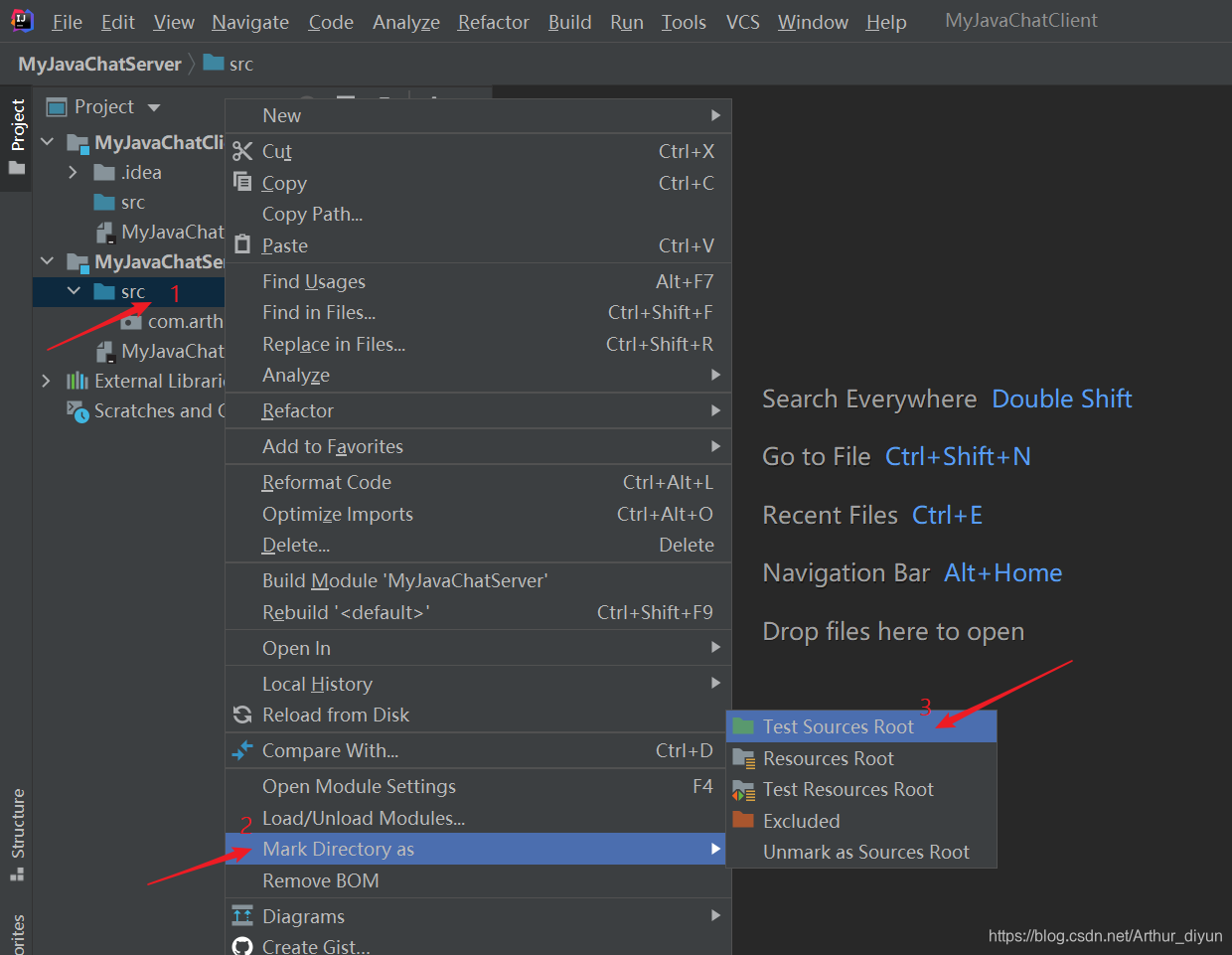Screen dimensions: 1232x955
Task: Click the Cut scissors icon
Action: point(242,151)
